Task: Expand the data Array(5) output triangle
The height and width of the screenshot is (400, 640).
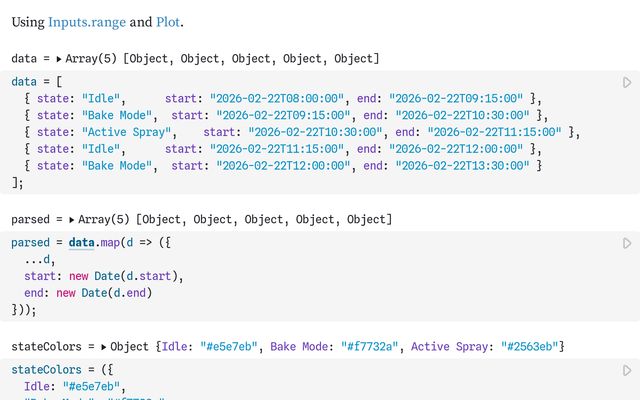Action: pos(58,60)
